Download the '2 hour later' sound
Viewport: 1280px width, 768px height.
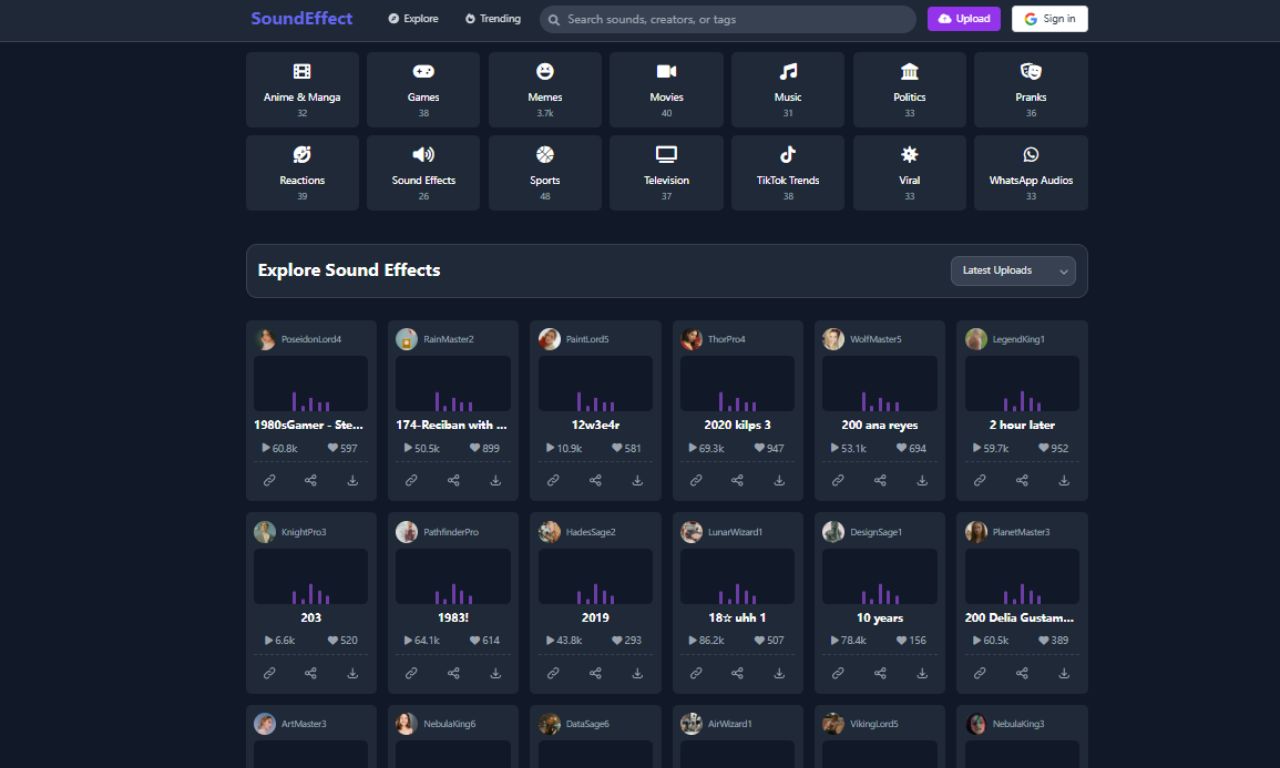1064,481
